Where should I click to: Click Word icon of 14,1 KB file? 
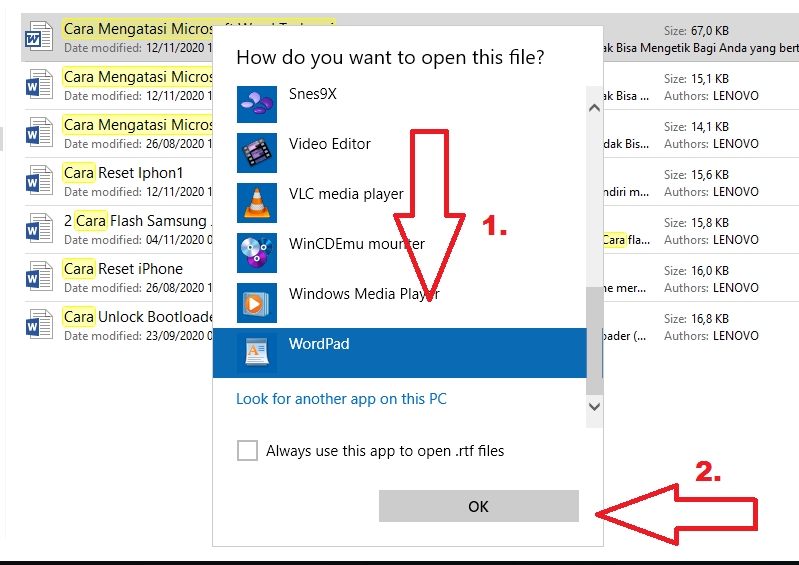point(39,132)
